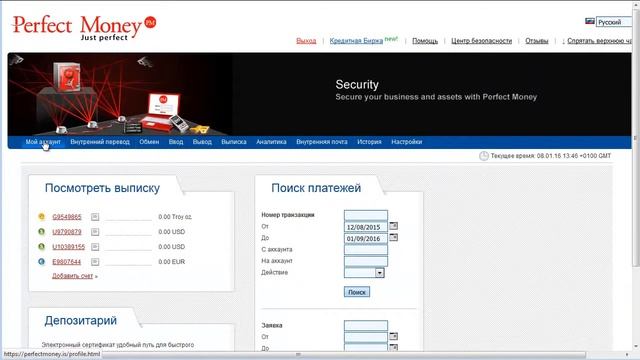This screenshot has height=360, width=640.
Task: Open calendar picker for Заявка От field
Action: point(393,336)
